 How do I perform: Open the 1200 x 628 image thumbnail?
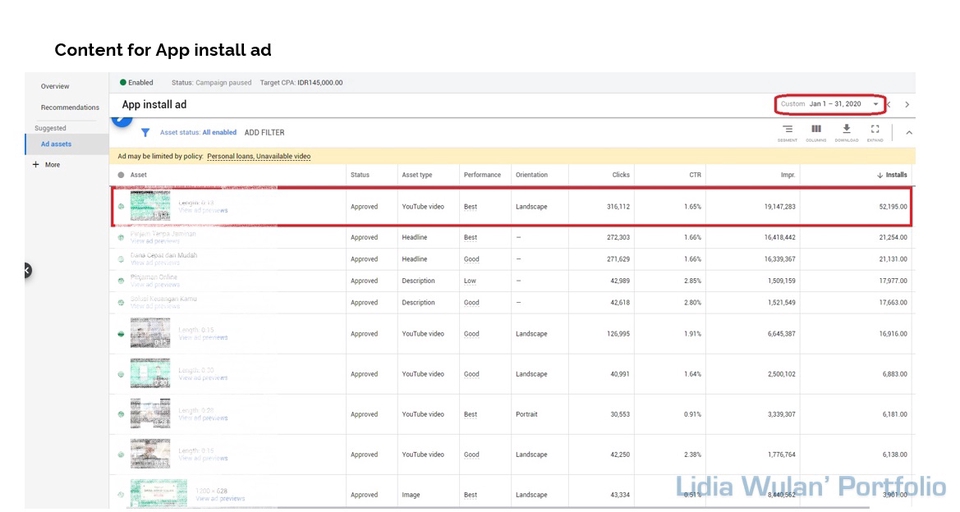(159, 493)
